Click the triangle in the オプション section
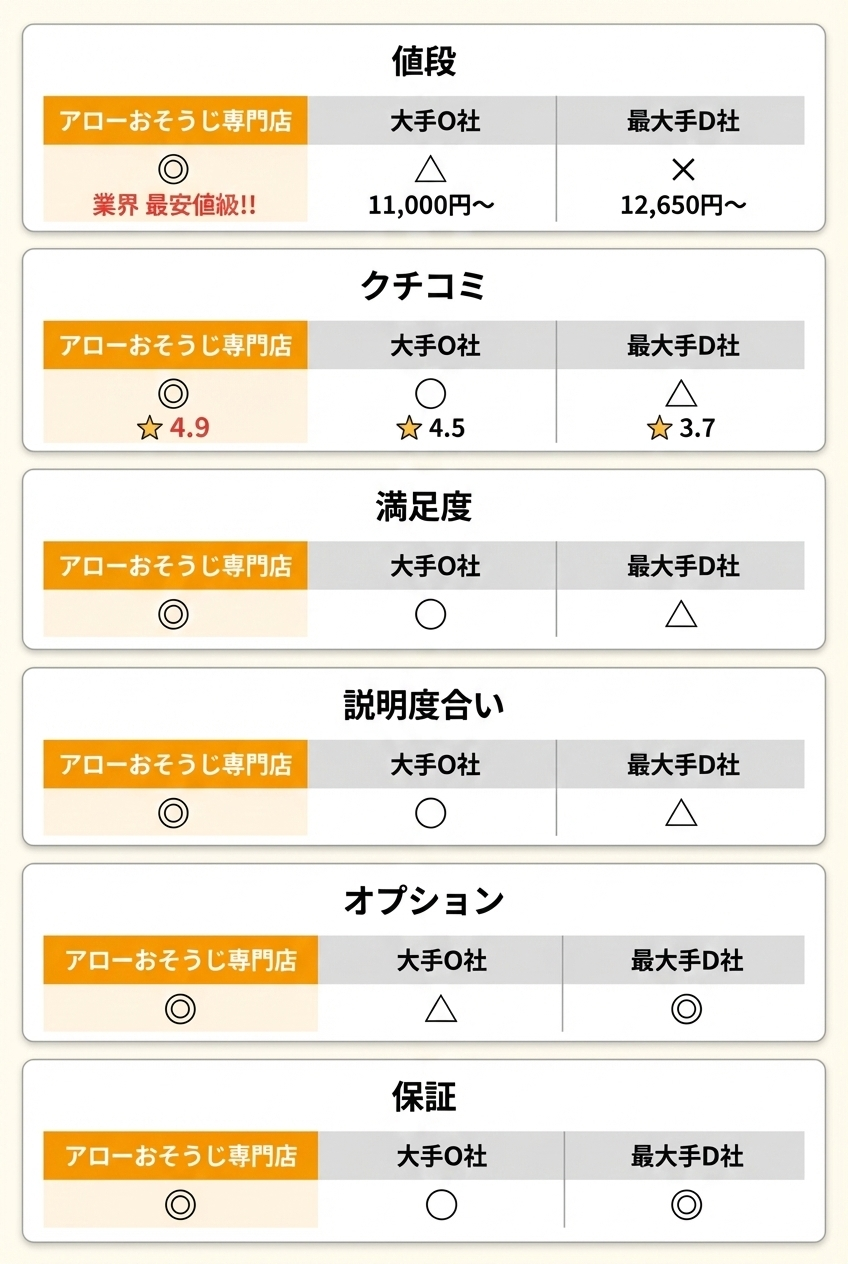Image resolution: width=848 pixels, height=1264 pixels. (441, 1010)
